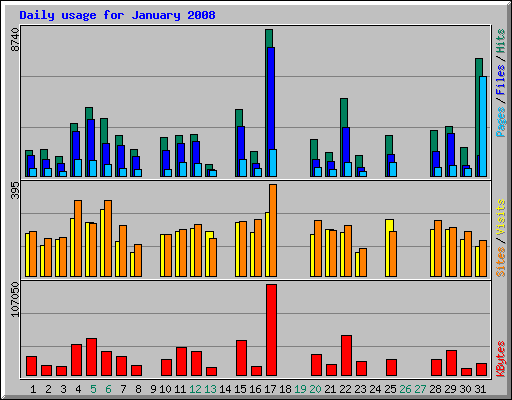This screenshot has height=400, width=512.
Task: Click day label 25 on the axis
Action: tap(390, 389)
